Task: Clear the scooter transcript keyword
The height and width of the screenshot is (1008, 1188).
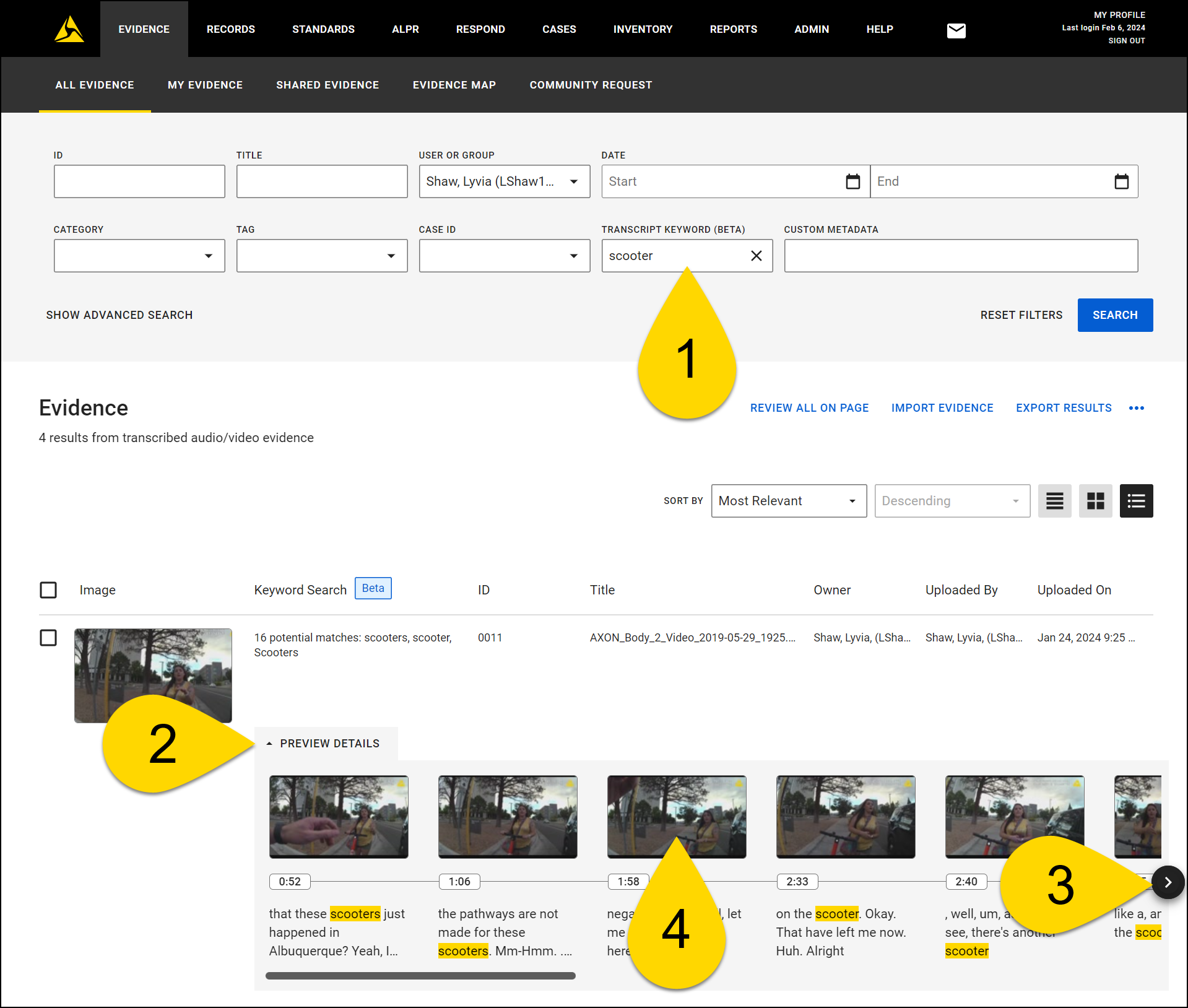Action: [x=756, y=256]
